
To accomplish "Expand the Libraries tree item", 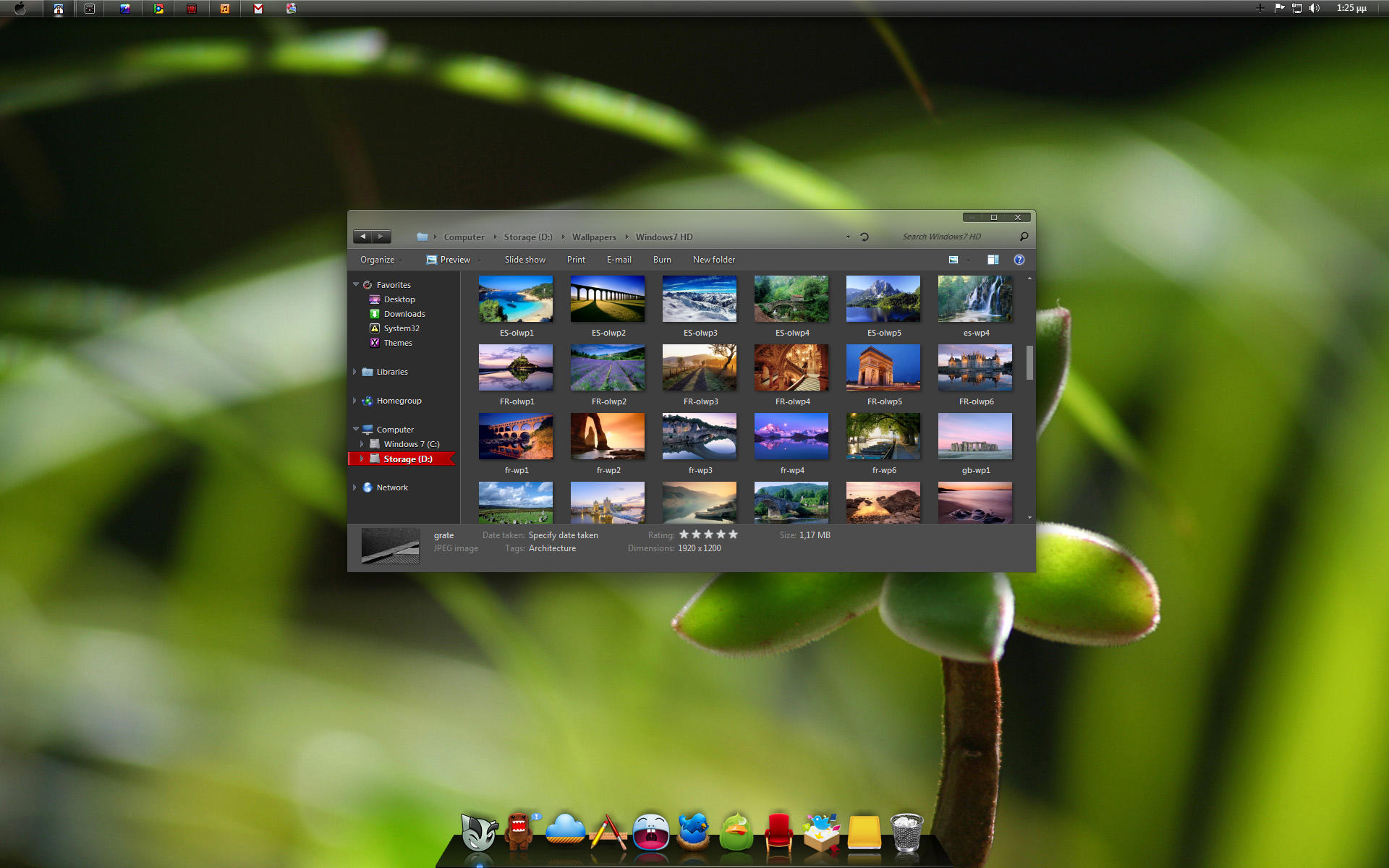I will (358, 370).
